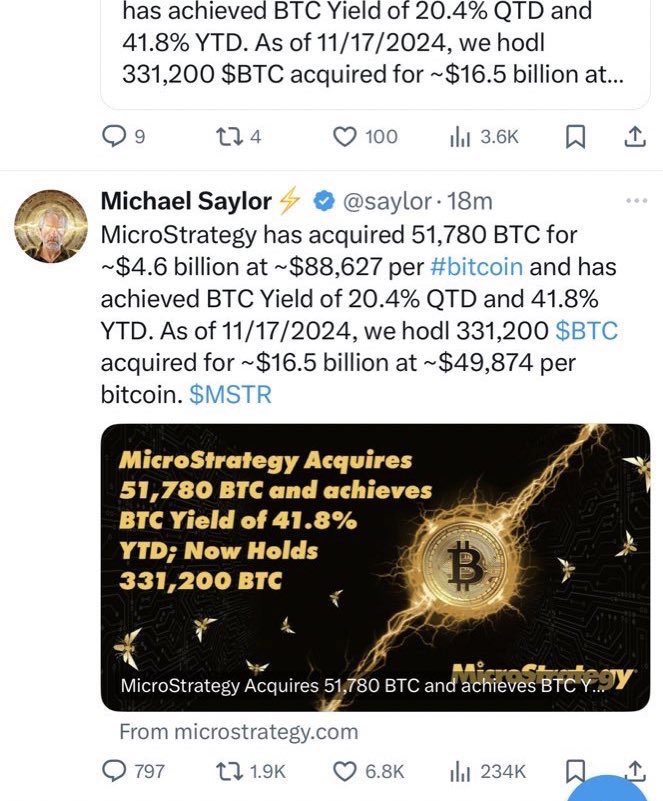This screenshot has height=801, width=663.
Task: Open the more options ellipsis menu
Action: 634,201
